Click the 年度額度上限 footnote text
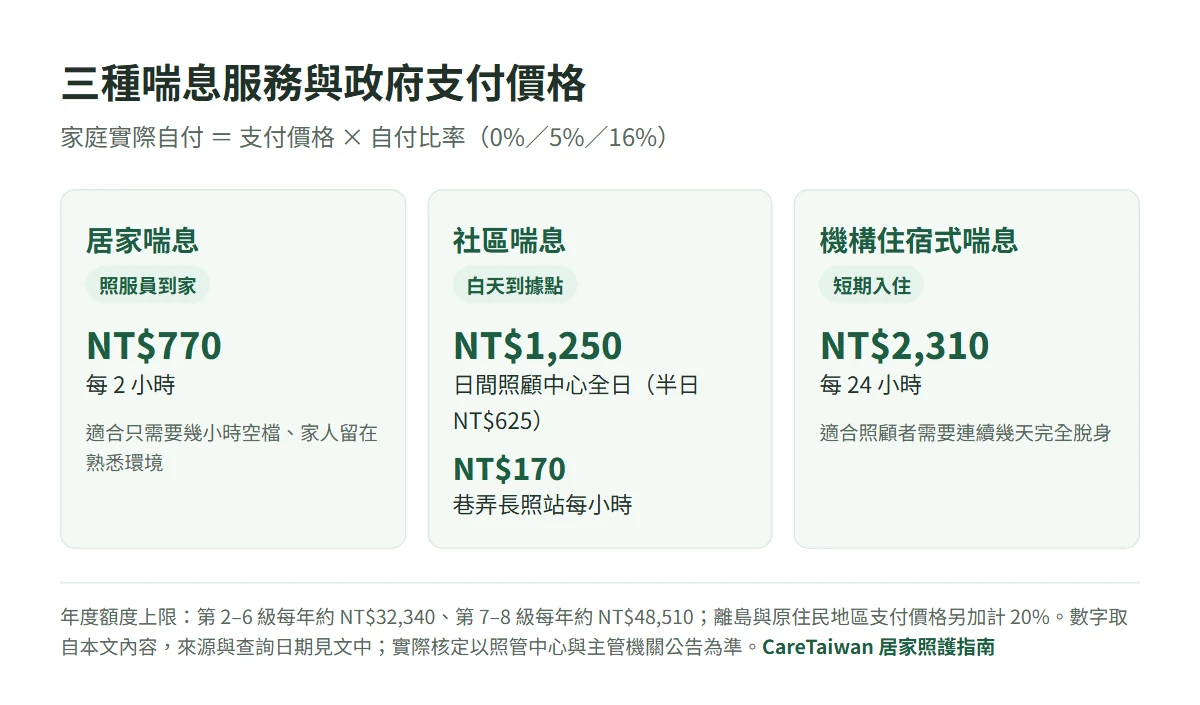This screenshot has width=1200, height=705. click(x=594, y=632)
